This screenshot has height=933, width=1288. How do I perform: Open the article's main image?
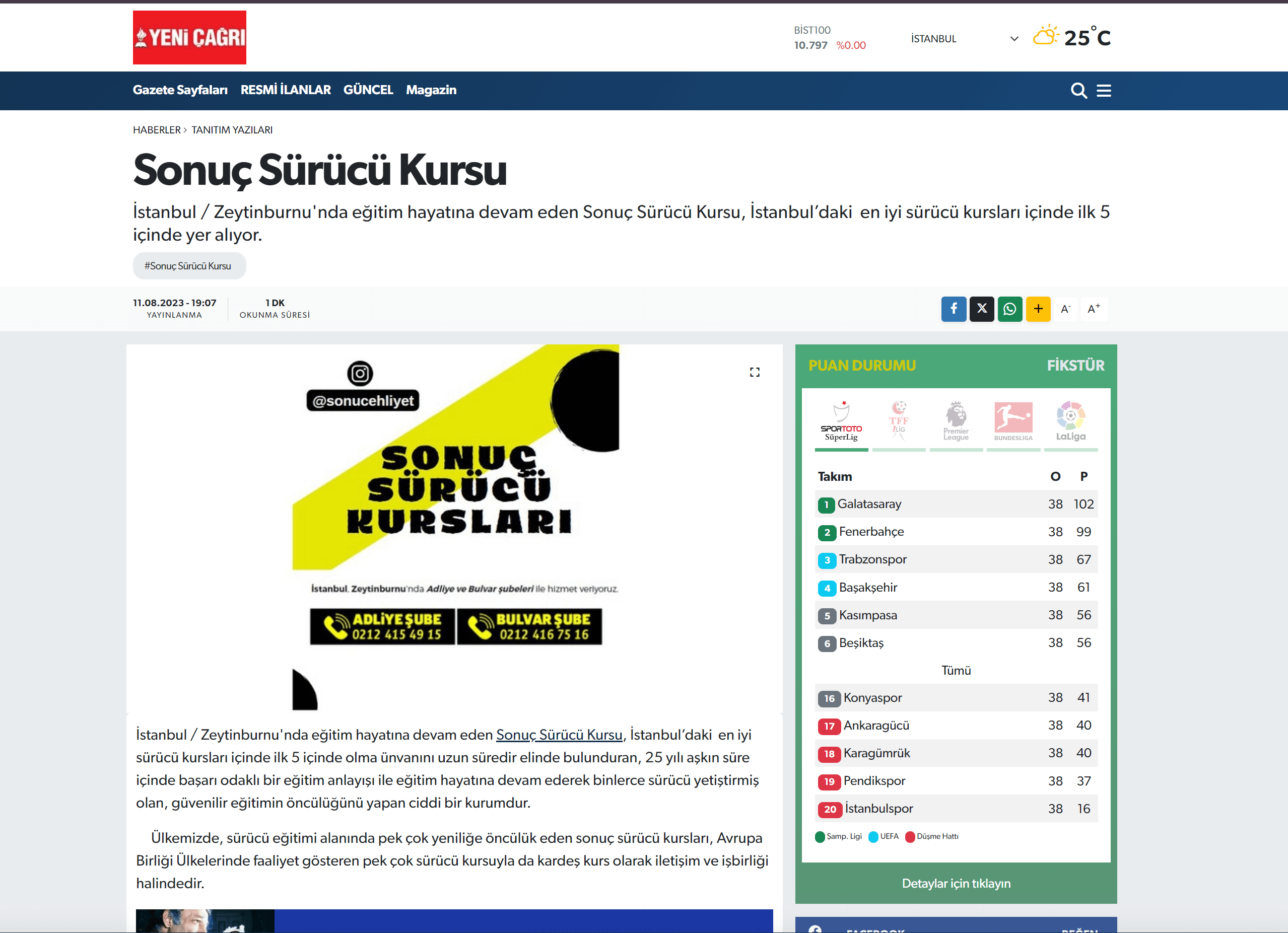455,528
